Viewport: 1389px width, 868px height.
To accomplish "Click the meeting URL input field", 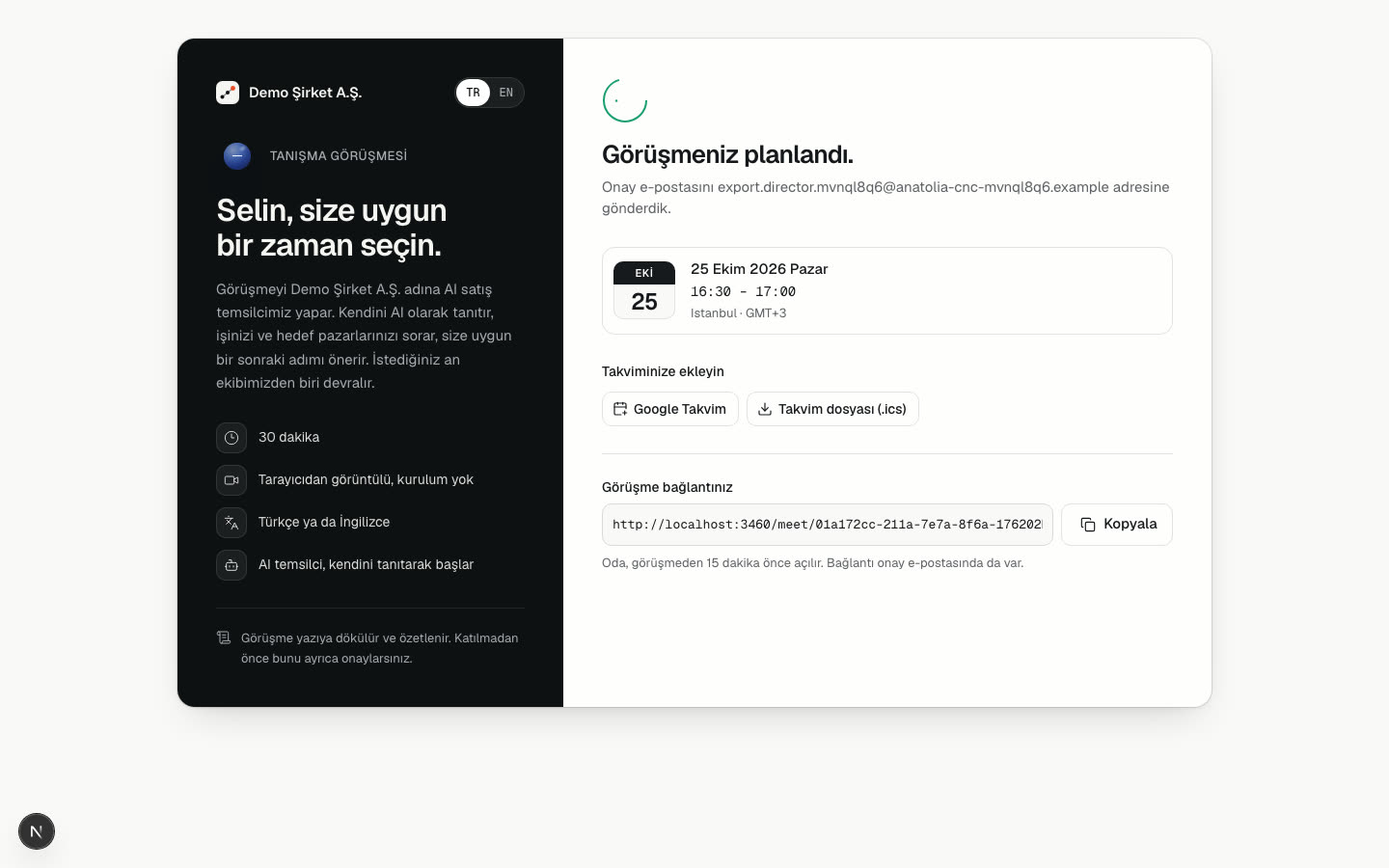I will click(828, 525).
